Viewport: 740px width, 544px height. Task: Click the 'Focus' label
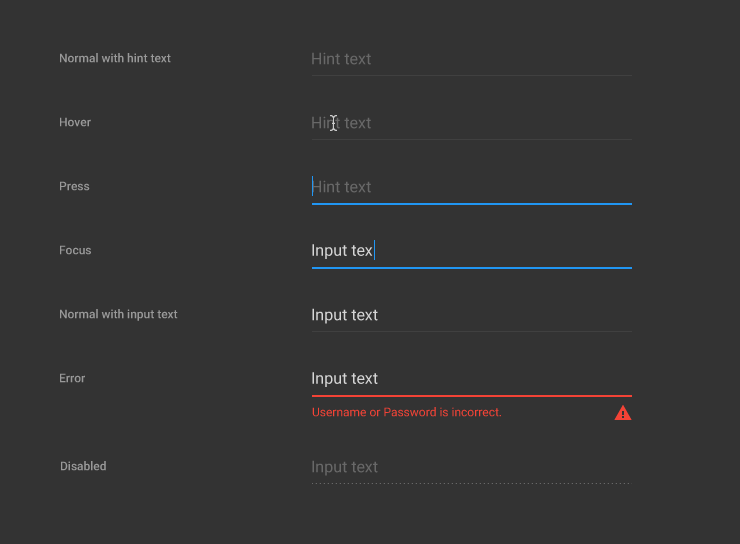pyautogui.click(x=75, y=251)
